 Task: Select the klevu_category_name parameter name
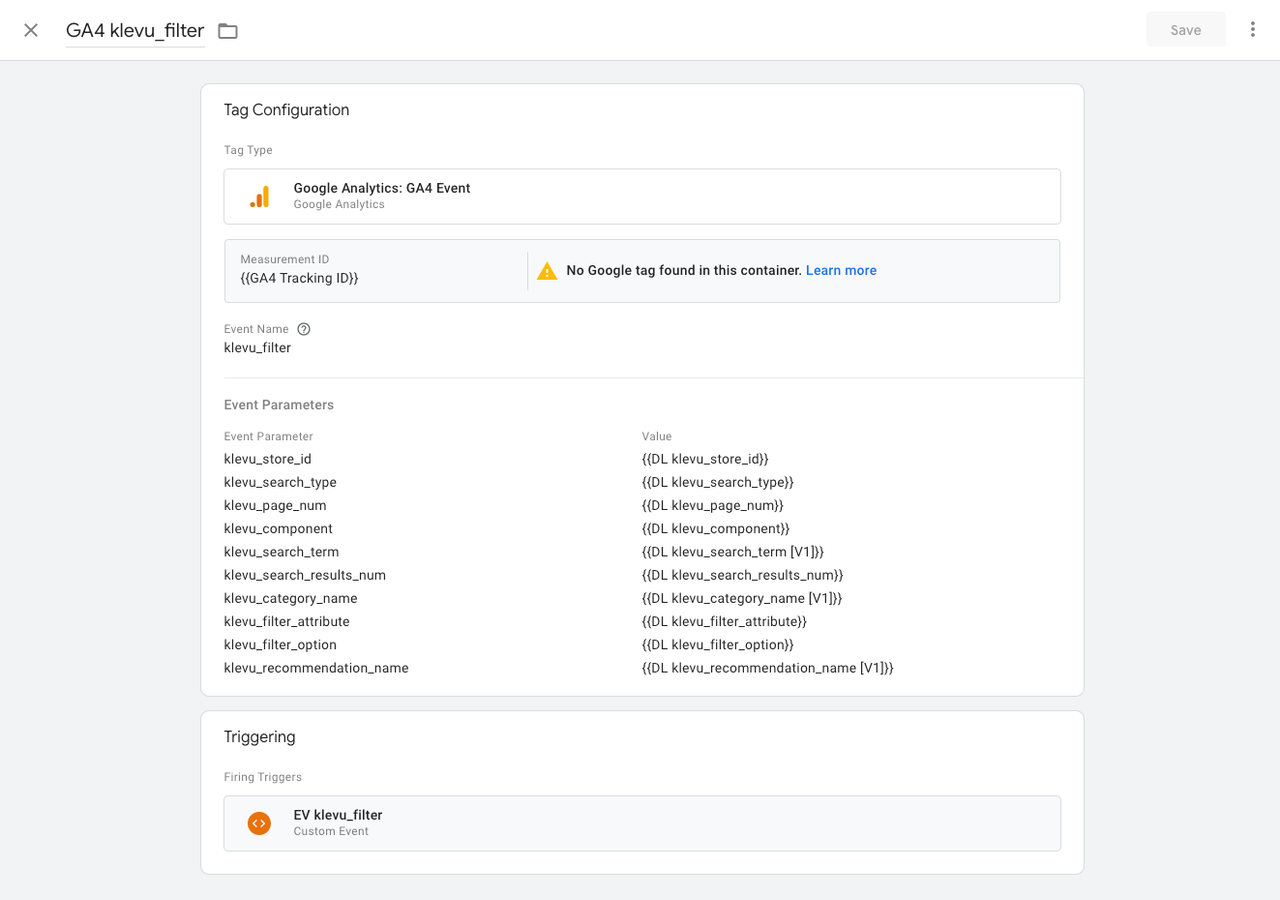[x=291, y=598]
